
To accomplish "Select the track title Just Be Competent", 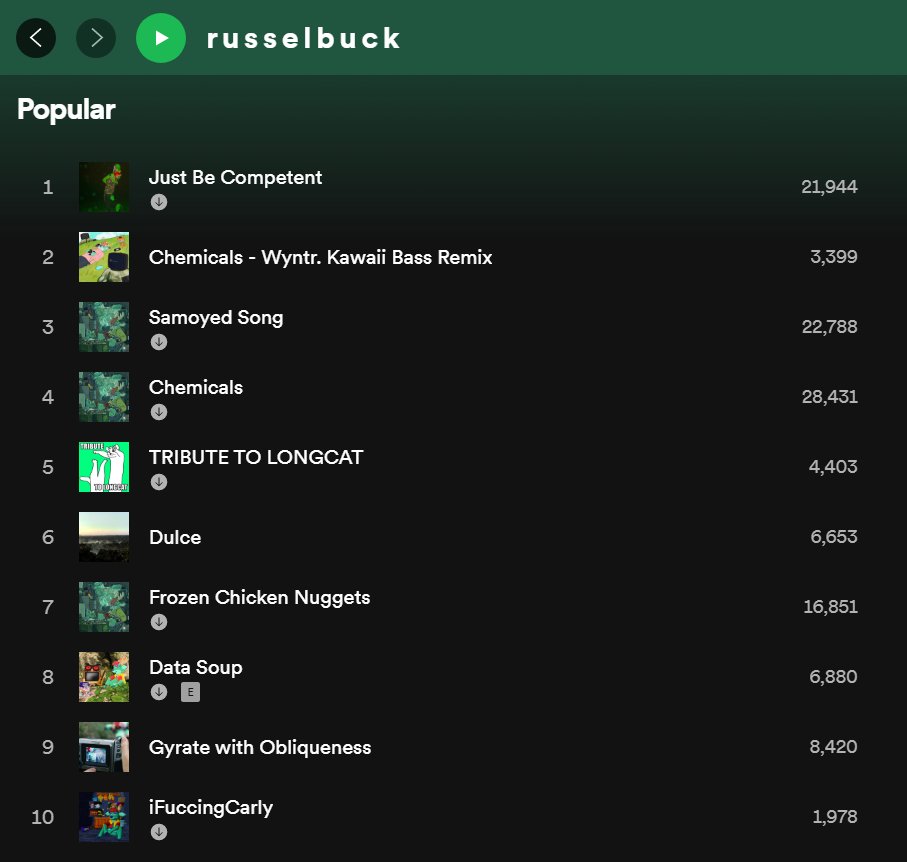I will tap(235, 178).
